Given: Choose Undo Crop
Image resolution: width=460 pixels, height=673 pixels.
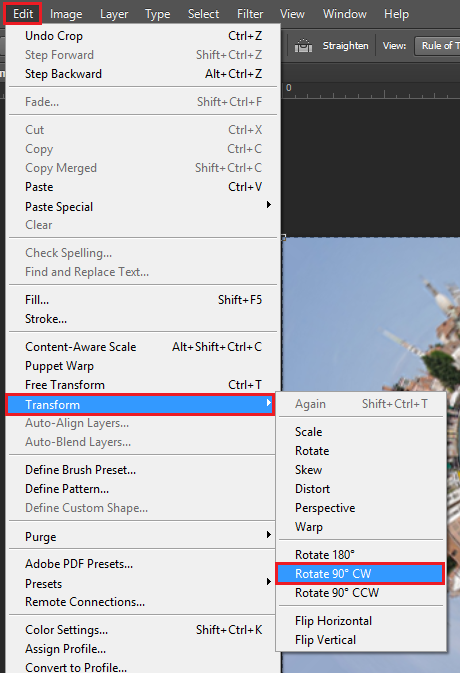Looking at the screenshot, I should click(x=143, y=36).
